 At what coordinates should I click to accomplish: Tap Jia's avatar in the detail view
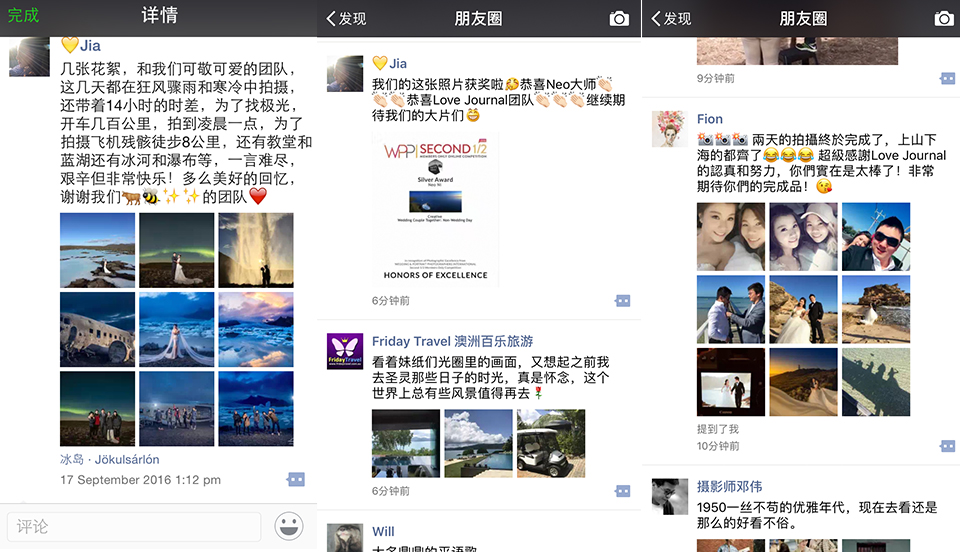[29, 56]
